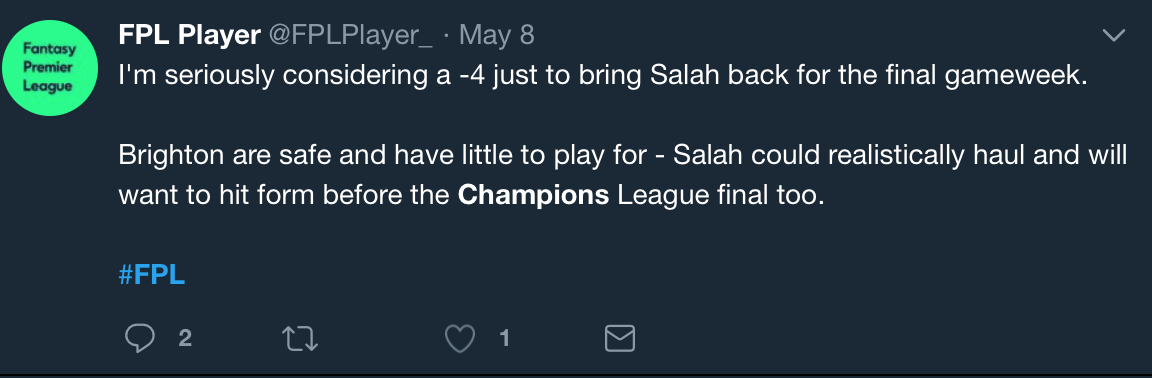Send tweet via the envelope message icon
The height and width of the screenshot is (378, 1152).
pyautogui.click(x=619, y=338)
